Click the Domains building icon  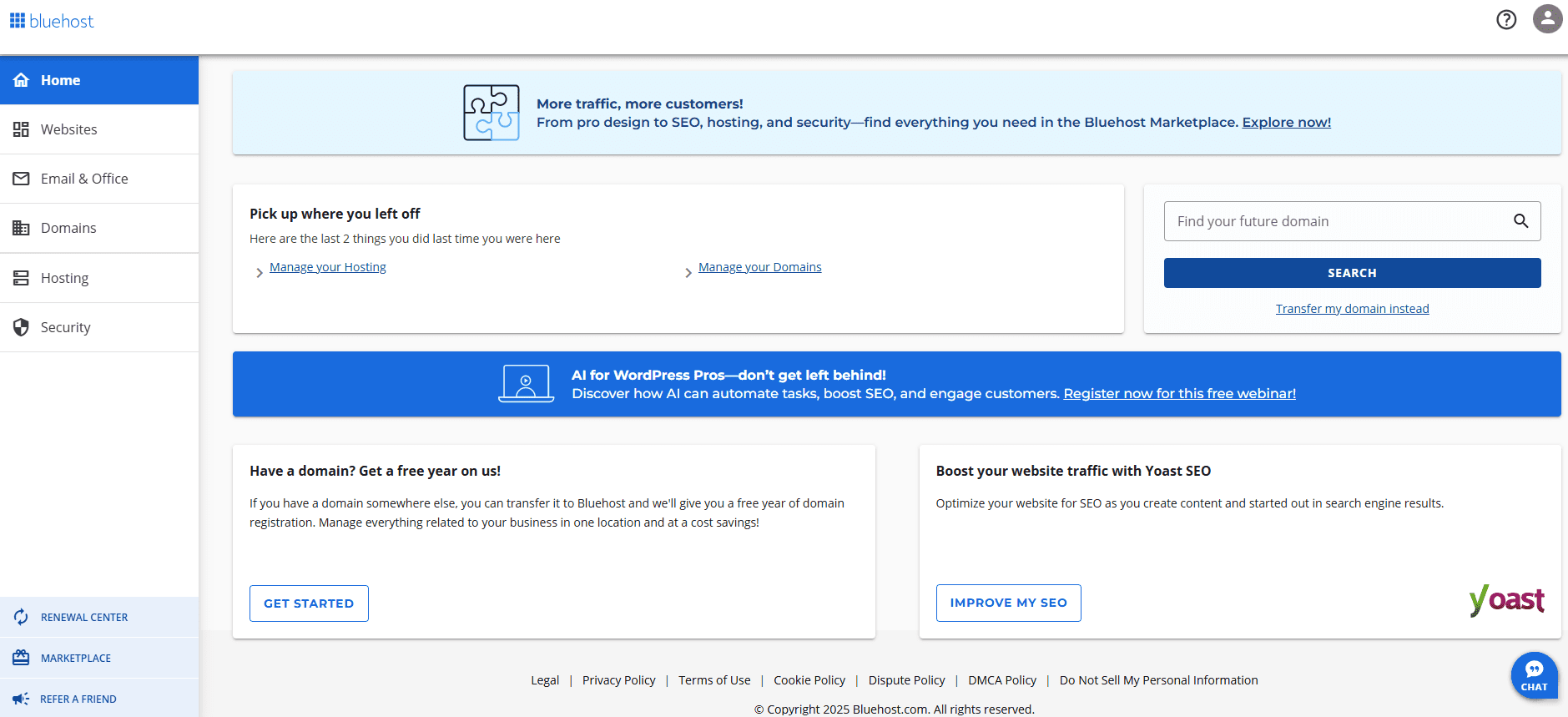[x=21, y=228]
